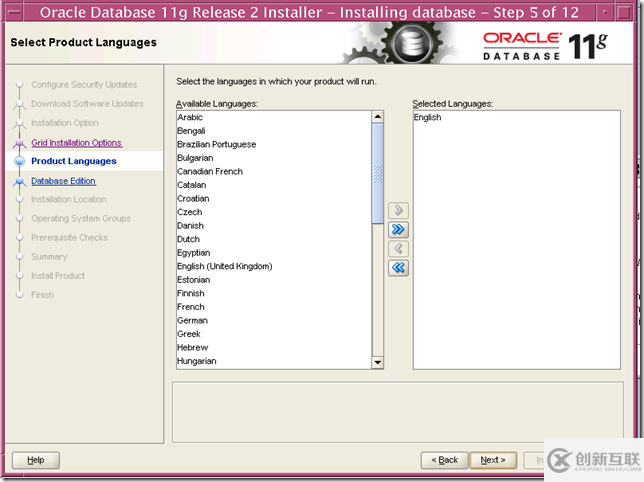Select French in Available Languages
644x482 pixels.
coord(274,307)
